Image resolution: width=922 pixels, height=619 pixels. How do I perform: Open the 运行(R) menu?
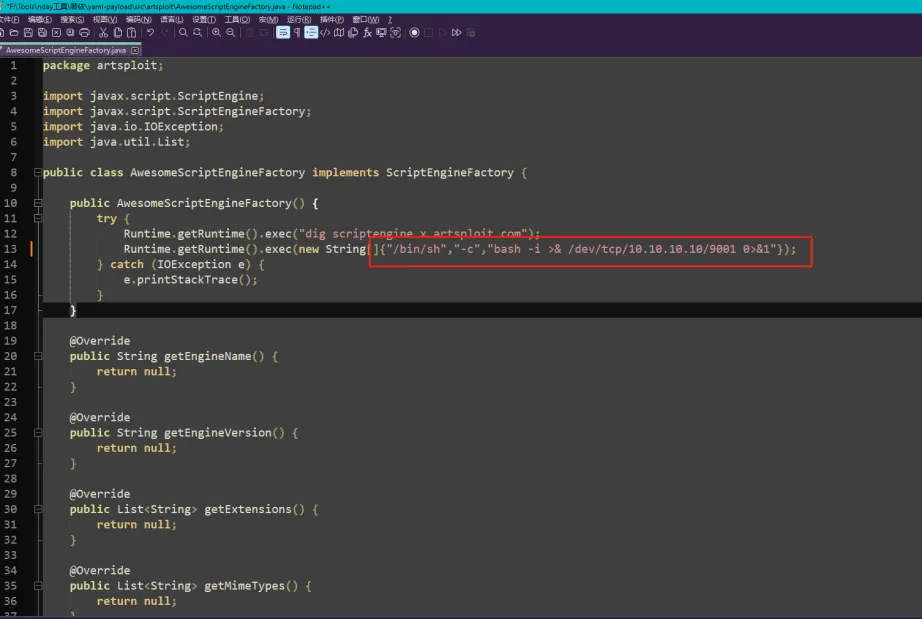299,20
